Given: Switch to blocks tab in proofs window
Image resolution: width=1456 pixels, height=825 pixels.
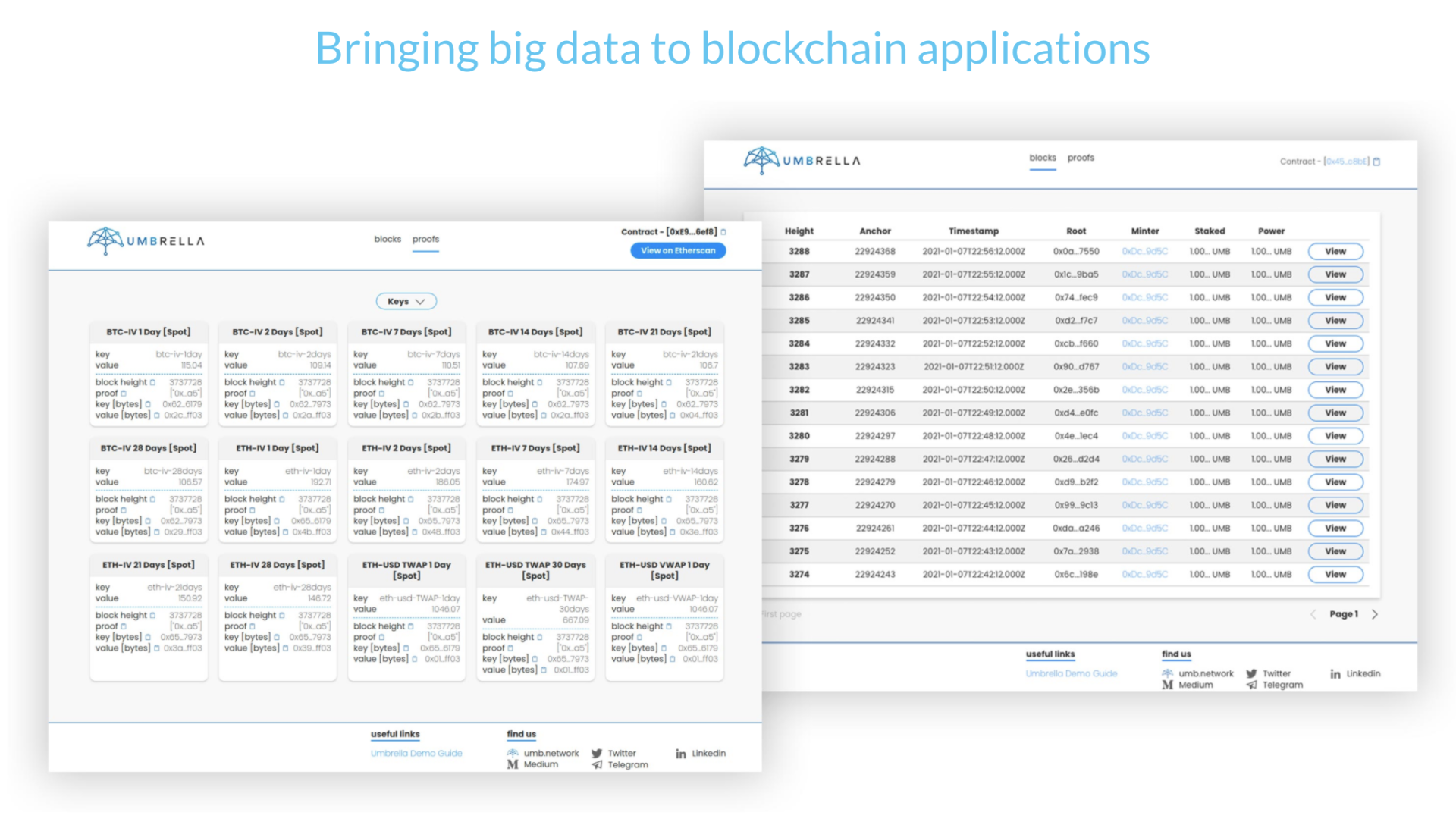Looking at the screenshot, I should 388,240.
